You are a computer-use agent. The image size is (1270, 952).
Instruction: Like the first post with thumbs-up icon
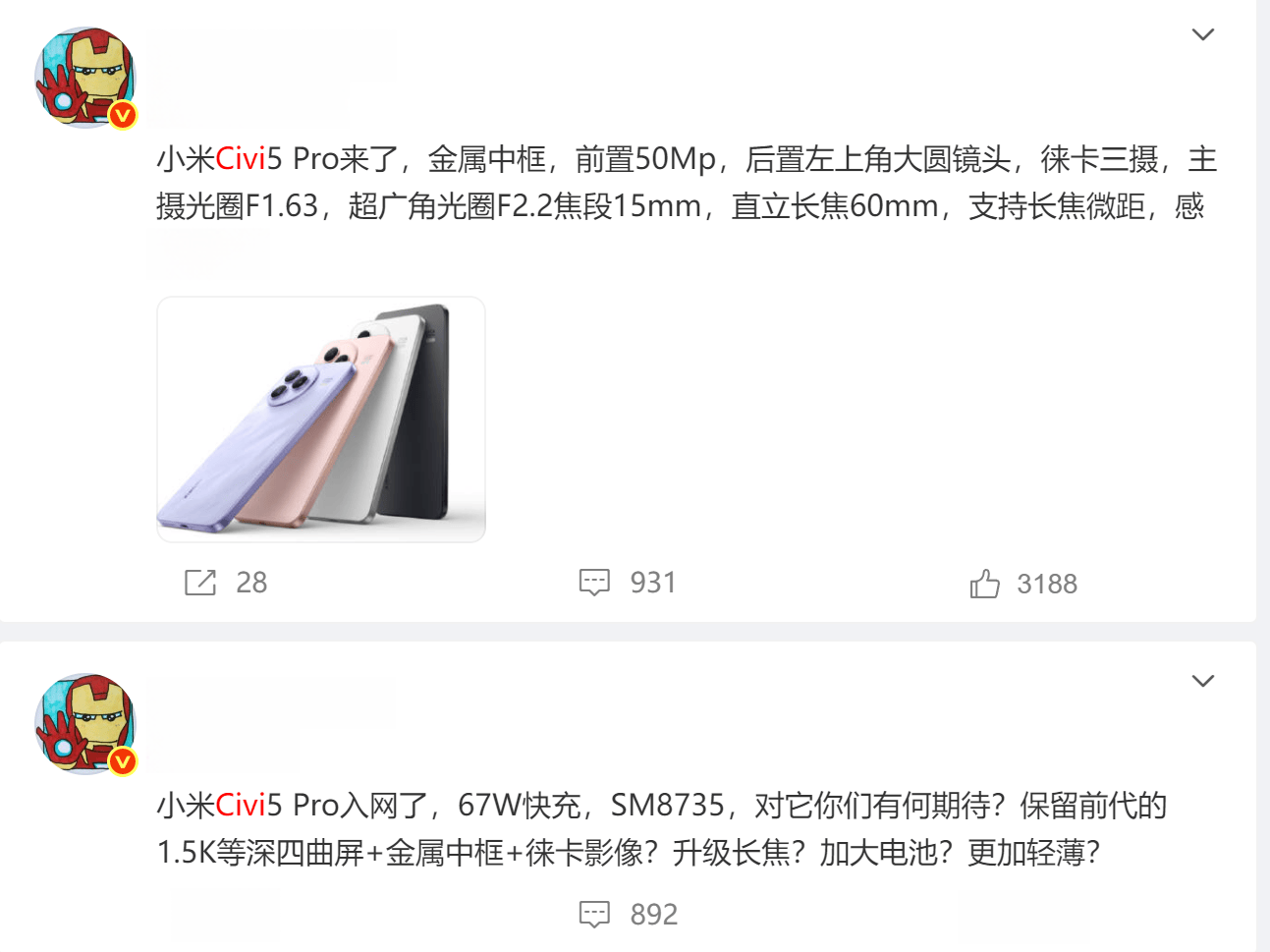click(x=984, y=584)
